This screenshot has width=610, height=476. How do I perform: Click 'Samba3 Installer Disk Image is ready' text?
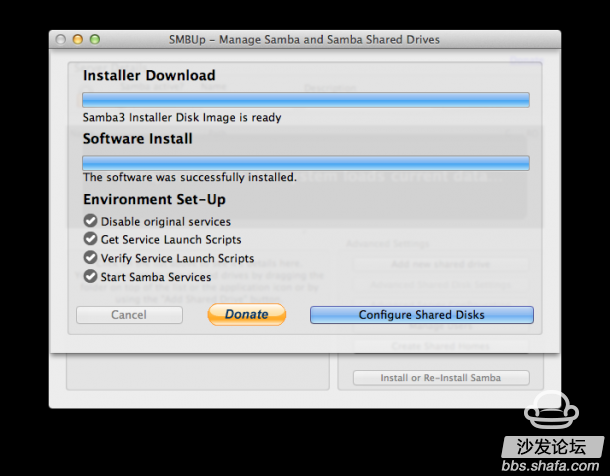[x=182, y=117]
